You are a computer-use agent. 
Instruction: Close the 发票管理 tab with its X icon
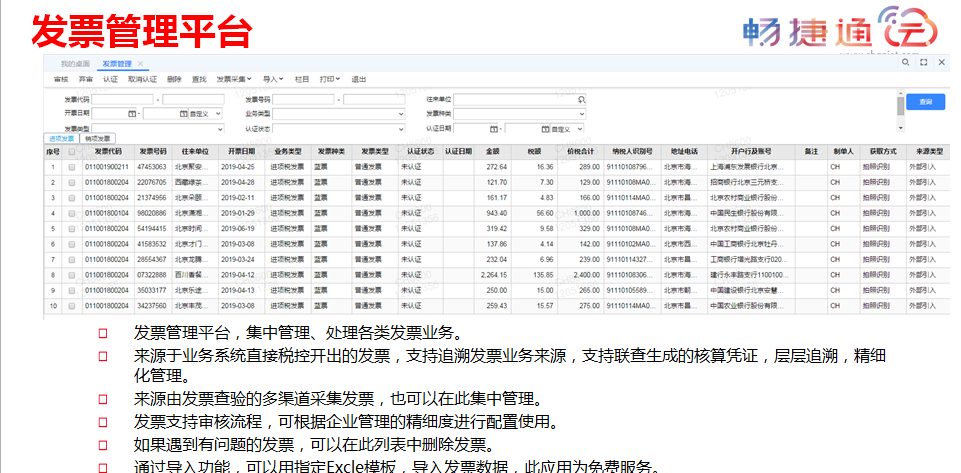(x=140, y=64)
